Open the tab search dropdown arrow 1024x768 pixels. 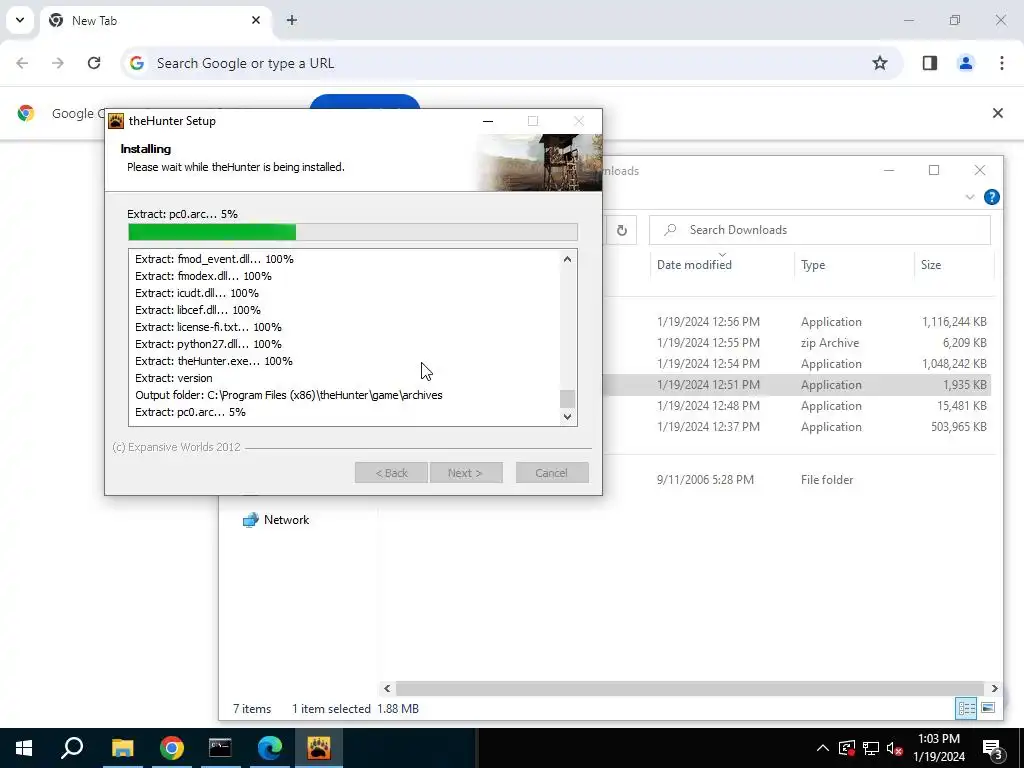(20, 20)
